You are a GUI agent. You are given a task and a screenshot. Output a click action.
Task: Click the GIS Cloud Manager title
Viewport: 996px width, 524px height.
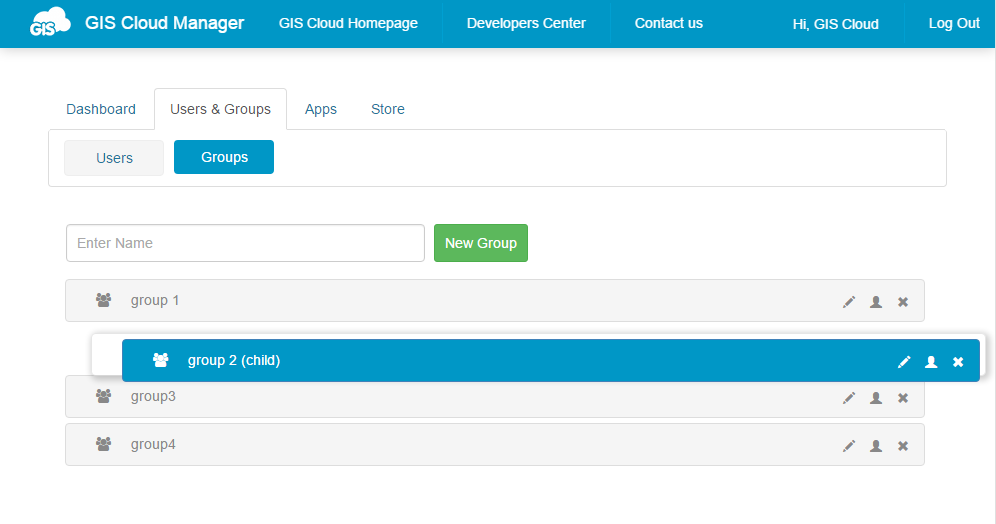click(165, 23)
